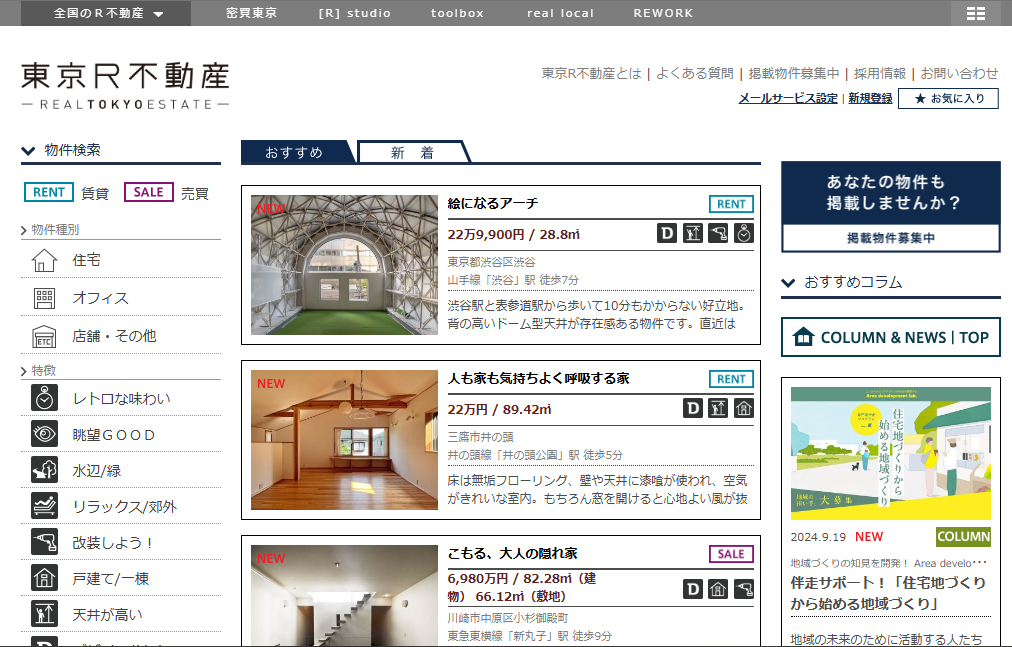This screenshot has width=1012, height=647.
Task: Toggle the SALE filter in 物件検索
Action: (149, 193)
